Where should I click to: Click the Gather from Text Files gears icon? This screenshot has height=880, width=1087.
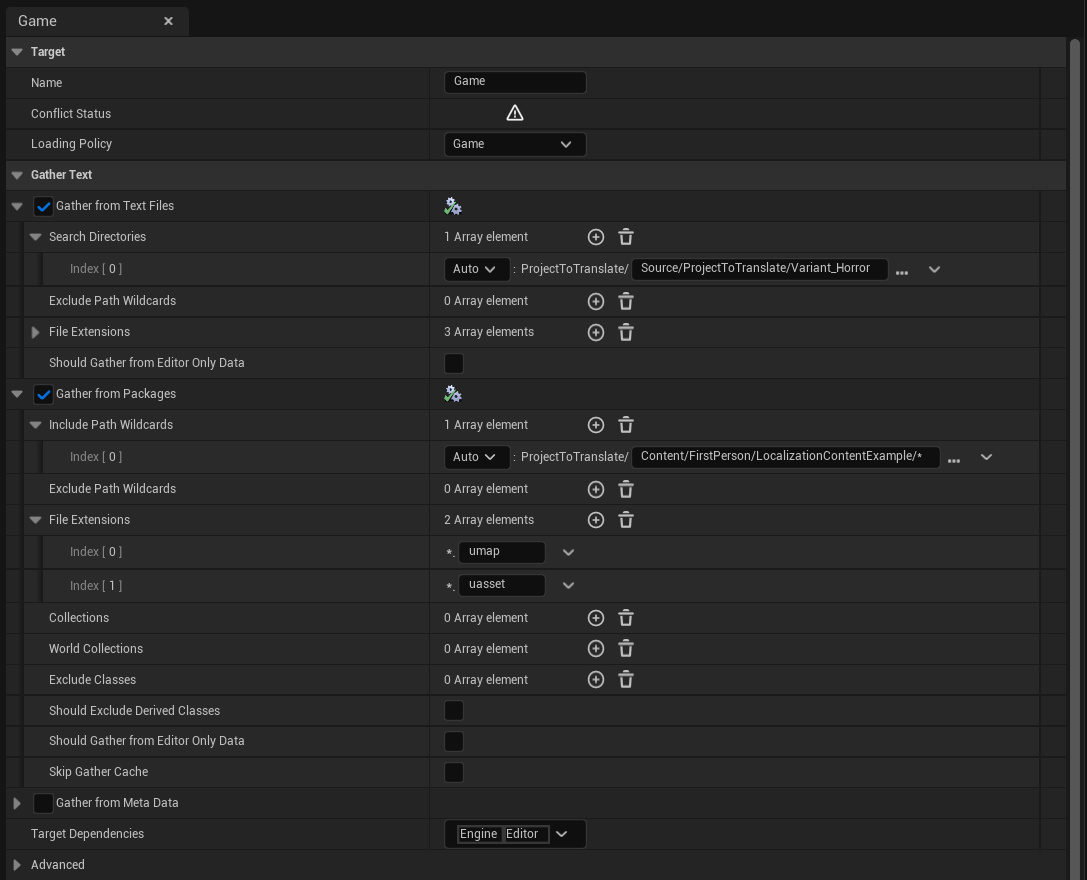453,206
